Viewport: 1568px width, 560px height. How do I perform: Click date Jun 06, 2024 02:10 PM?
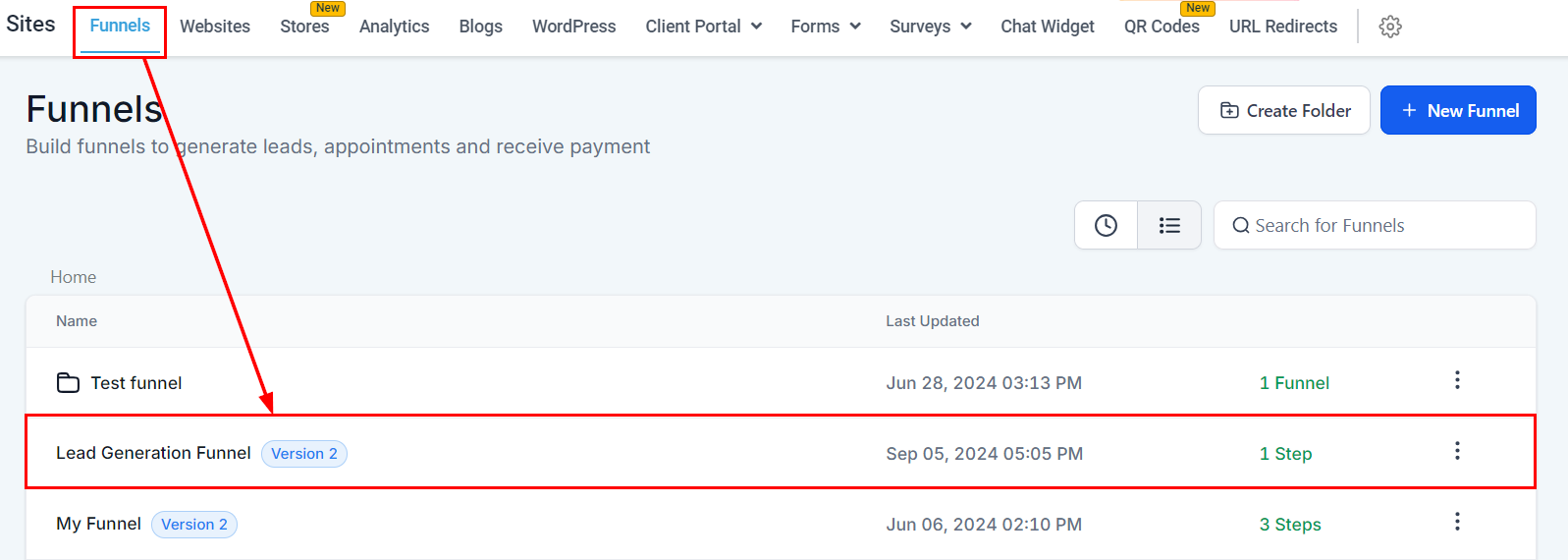[984, 525]
